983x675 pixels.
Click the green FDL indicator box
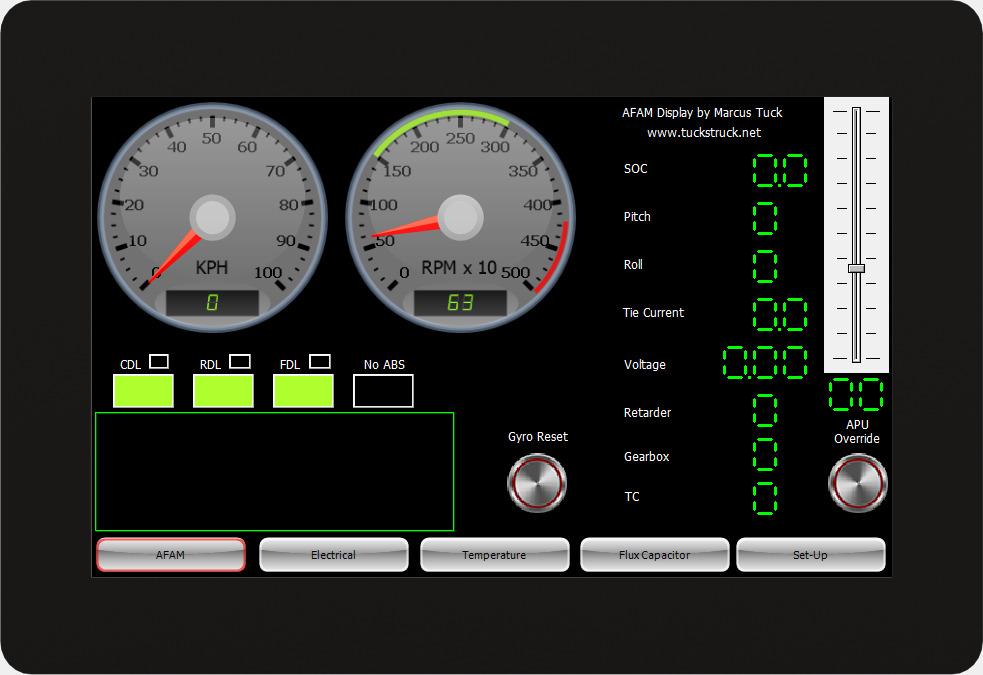click(x=303, y=391)
